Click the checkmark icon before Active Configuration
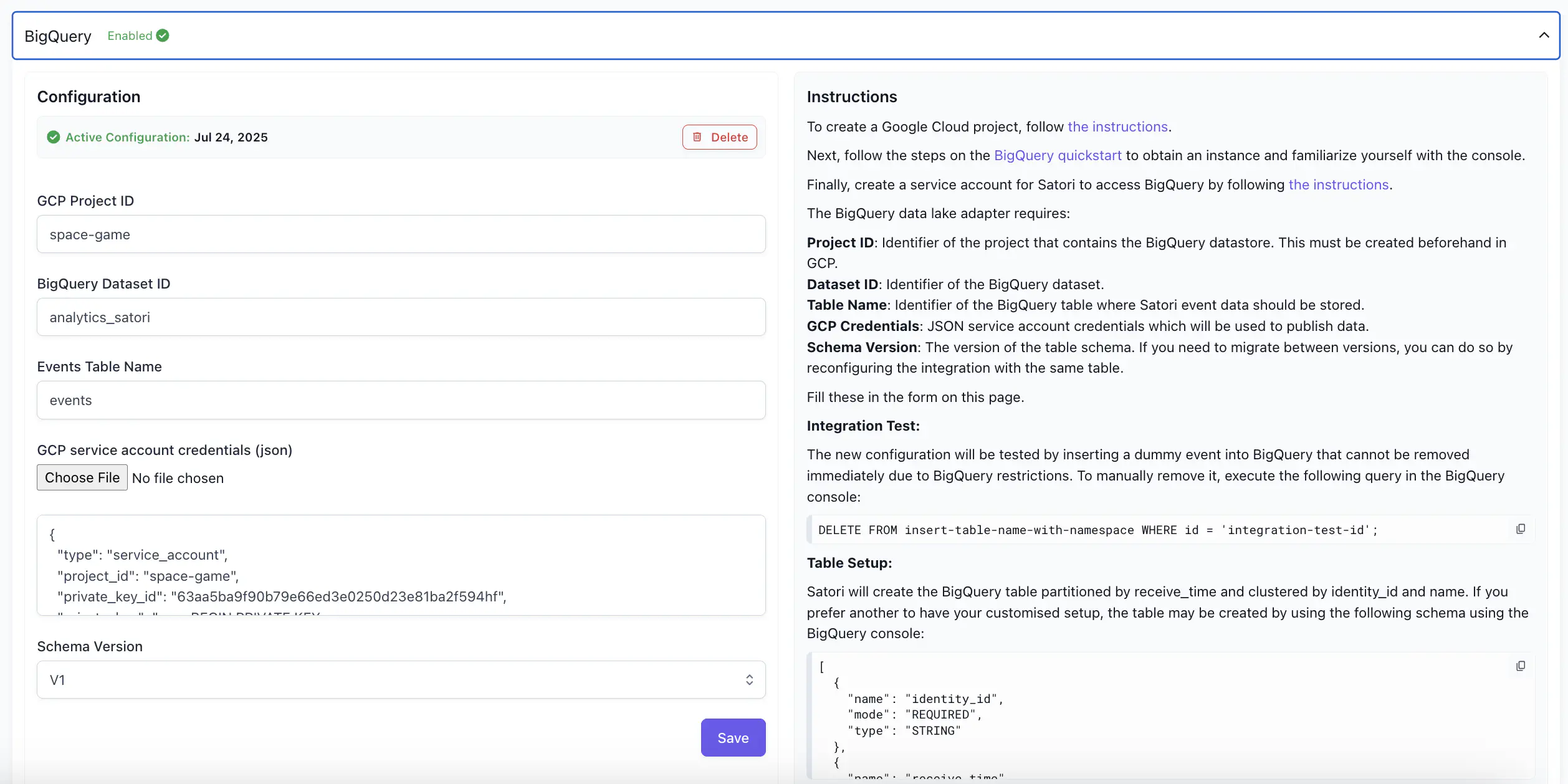The image size is (1568, 784). [54, 137]
